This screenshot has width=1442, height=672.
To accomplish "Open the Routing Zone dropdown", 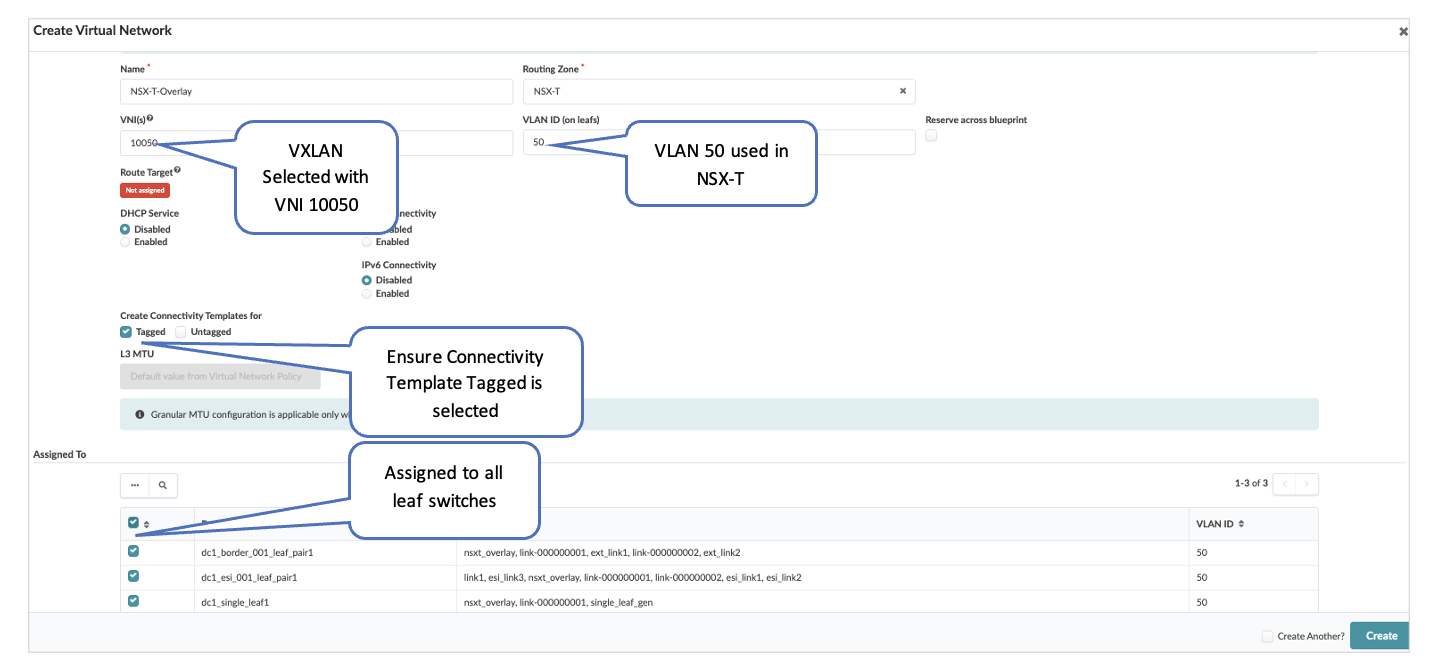I will point(718,91).
